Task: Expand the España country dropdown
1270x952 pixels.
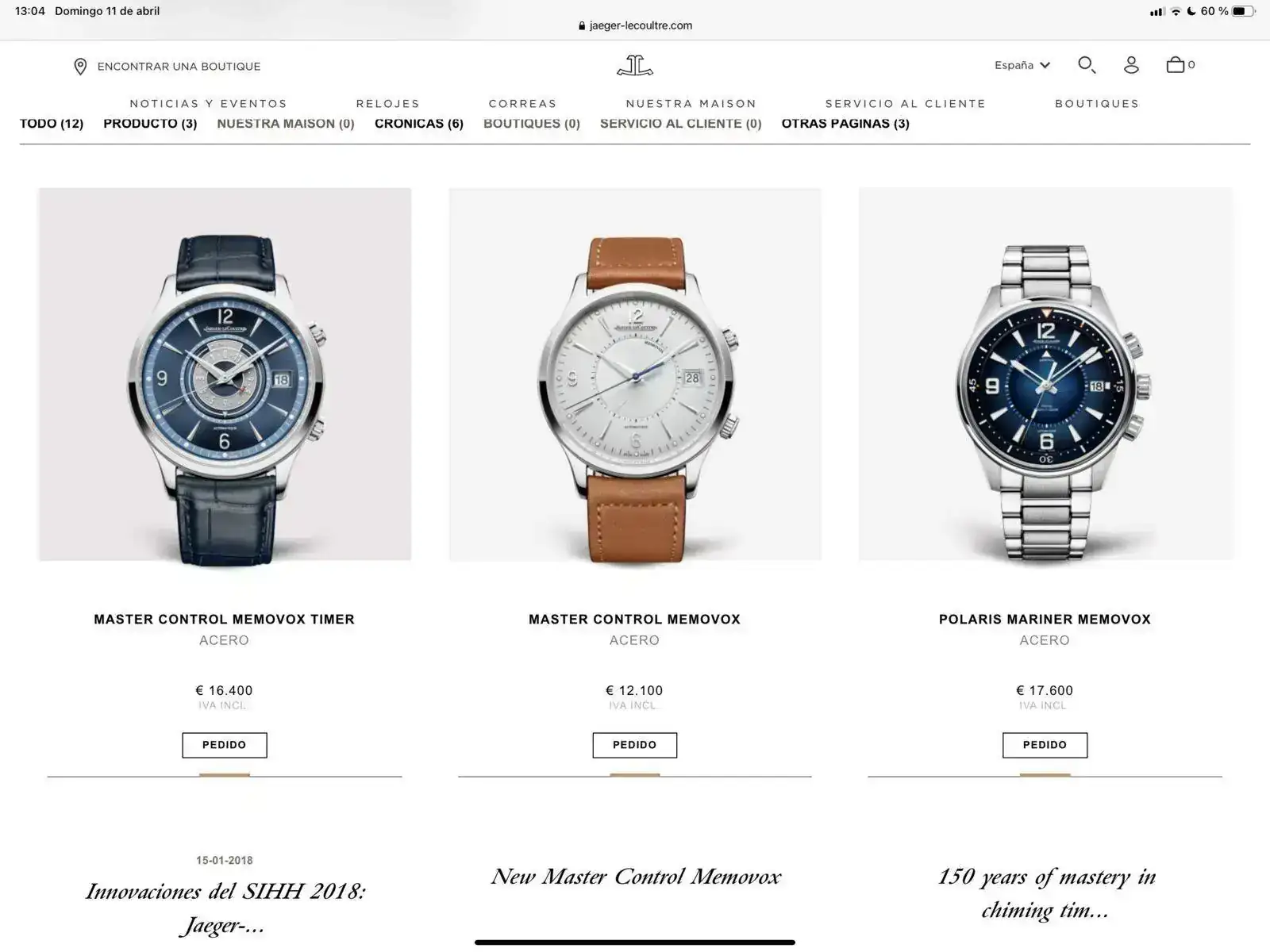Action: click(x=1022, y=65)
